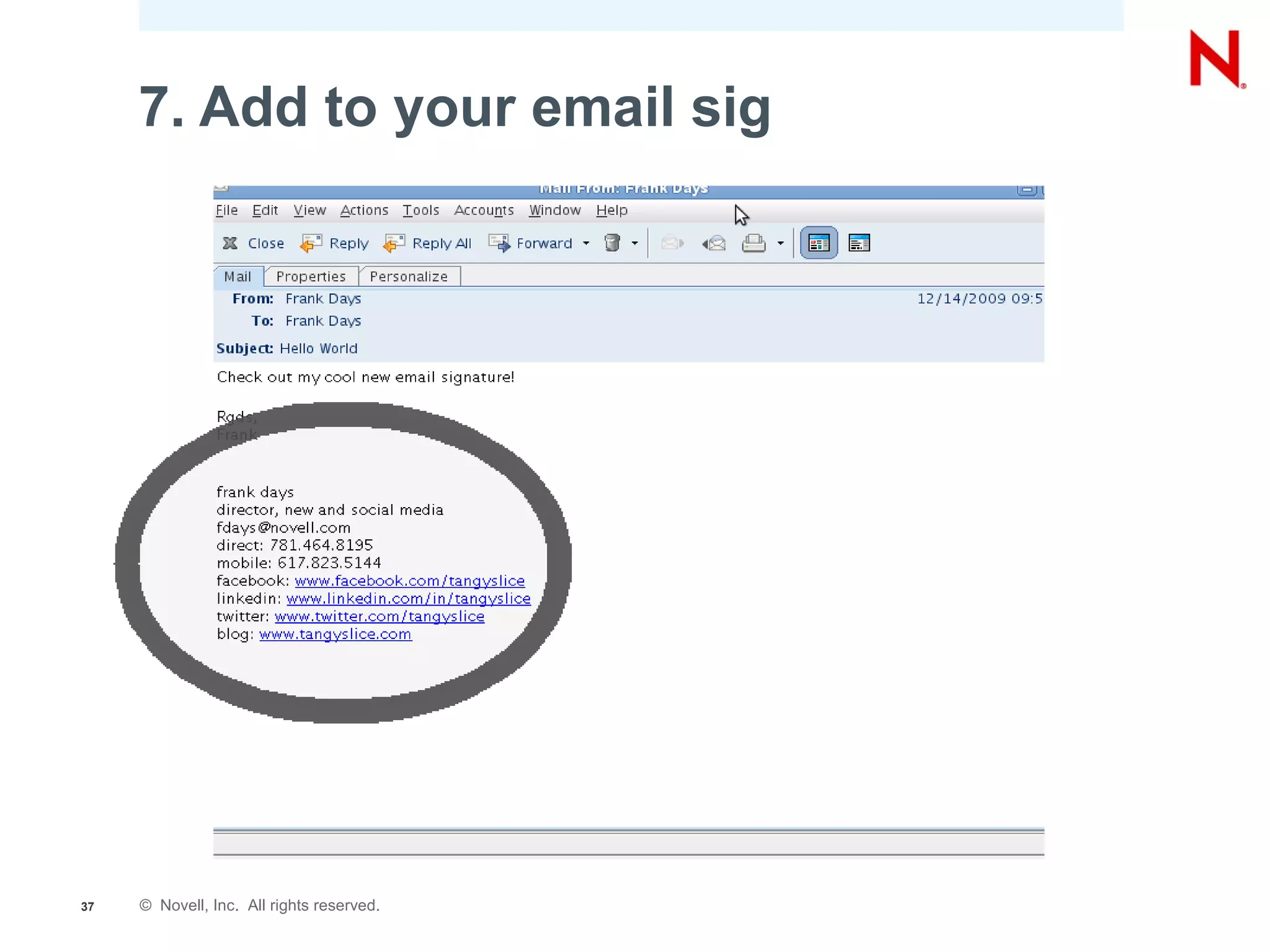Image resolution: width=1270 pixels, height=952 pixels.
Task: Switch to the plain text view icon
Action: tap(859, 243)
